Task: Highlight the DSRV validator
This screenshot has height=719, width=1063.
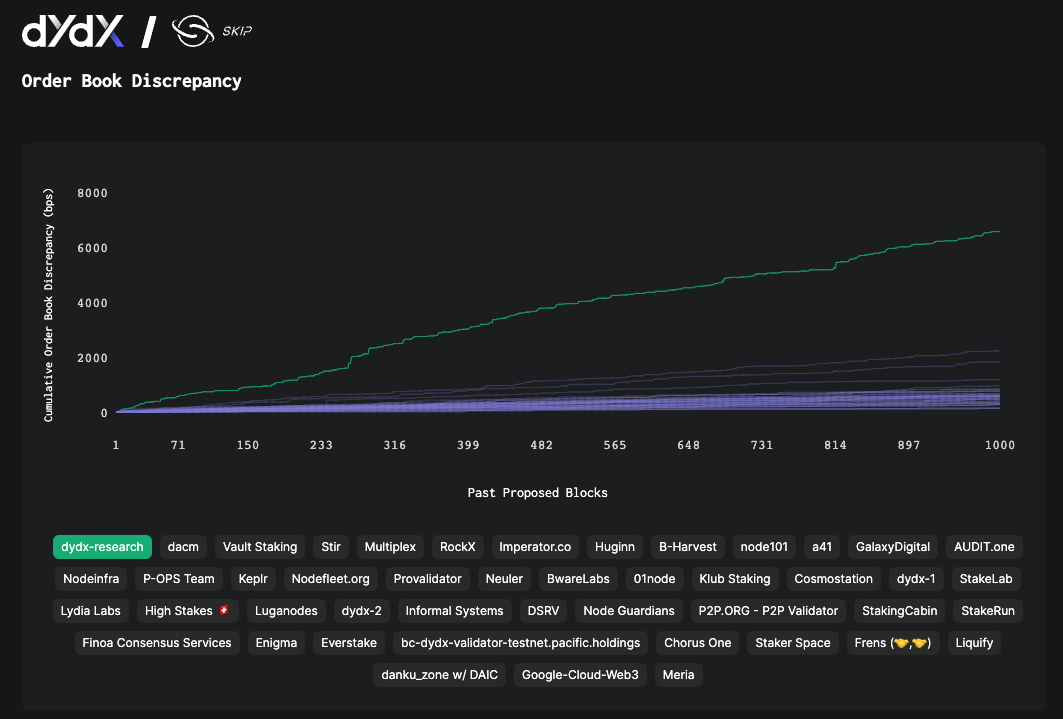Action: (x=543, y=611)
